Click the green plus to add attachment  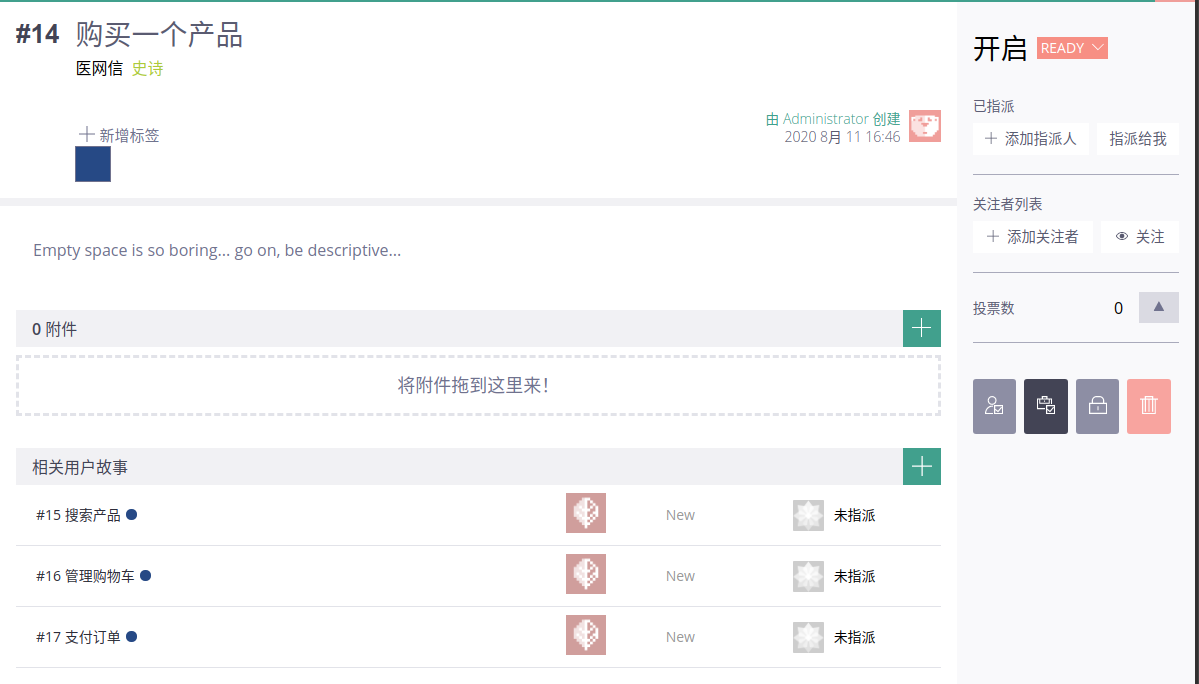921,329
